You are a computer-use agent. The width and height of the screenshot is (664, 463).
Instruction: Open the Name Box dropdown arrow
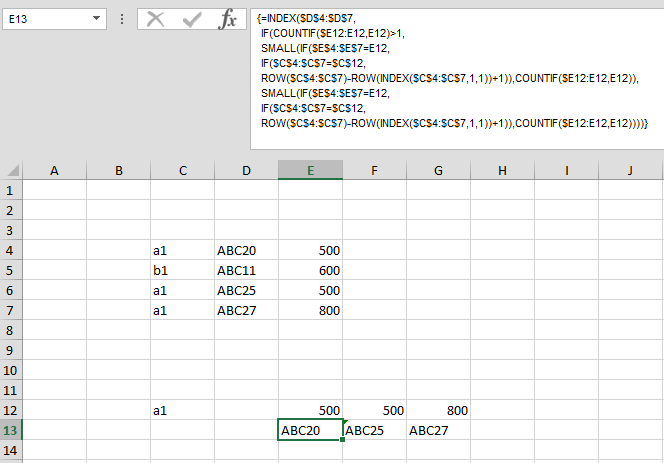[x=97, y=18]
